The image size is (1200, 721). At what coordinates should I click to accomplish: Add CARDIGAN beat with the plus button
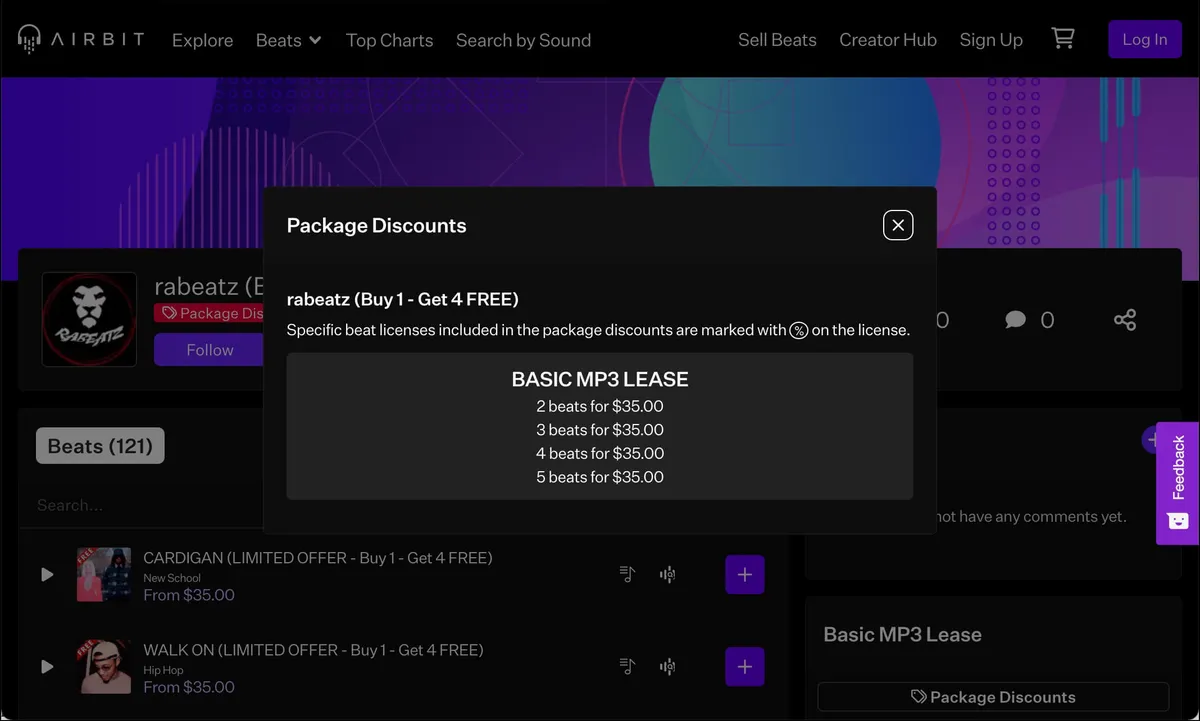point(745,575)
